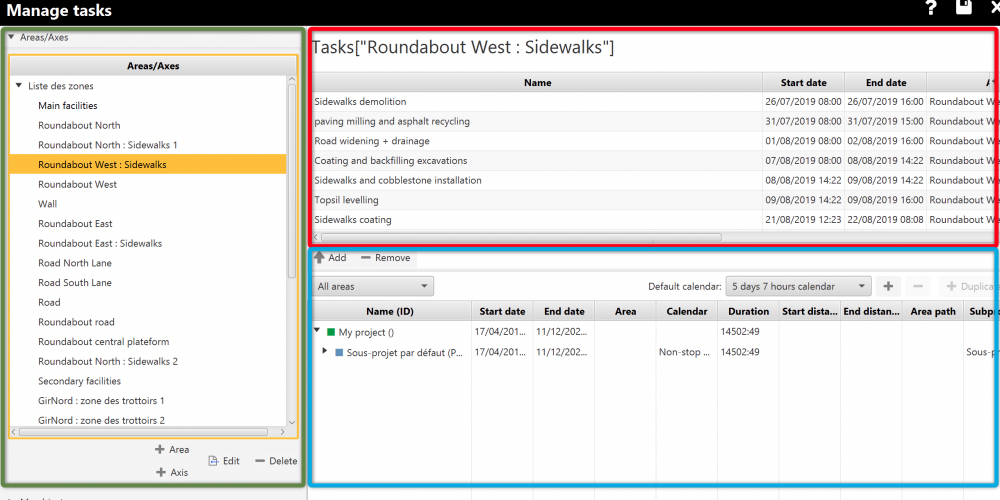
Task: Click the Duration column header
Action: [749, 311]
